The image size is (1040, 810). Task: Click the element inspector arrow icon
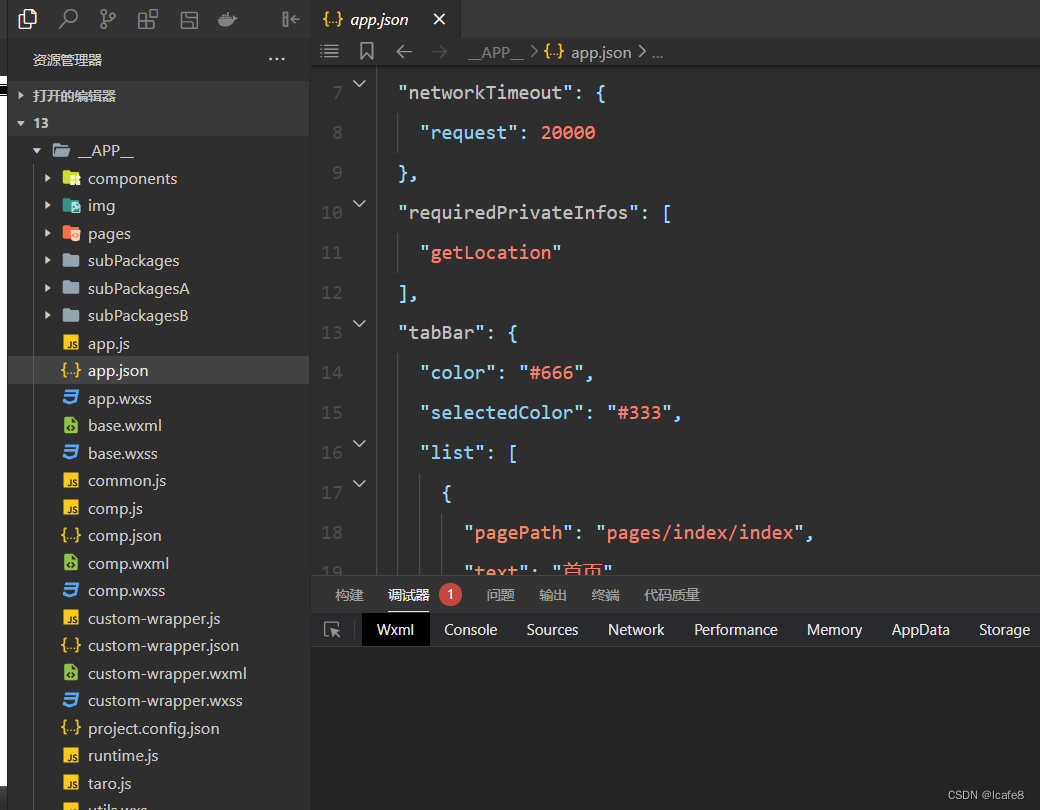pos(332,630)
